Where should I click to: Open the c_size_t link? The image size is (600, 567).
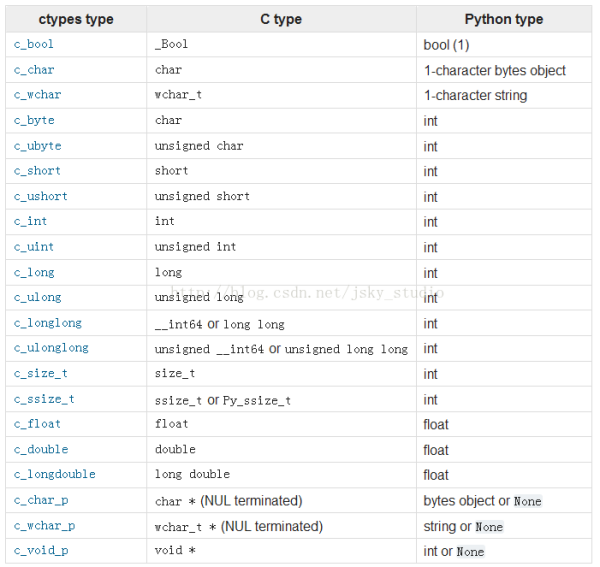point(41,373)
